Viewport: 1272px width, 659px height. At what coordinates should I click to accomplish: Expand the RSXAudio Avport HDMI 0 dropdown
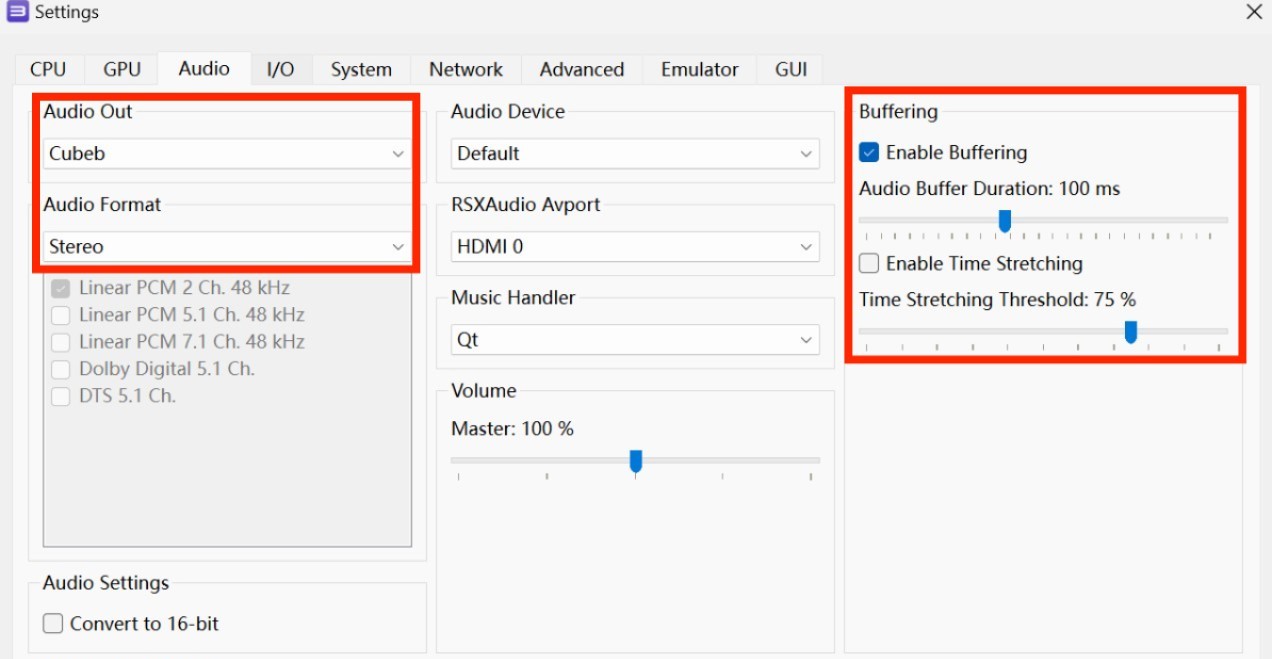pos(635,247)
